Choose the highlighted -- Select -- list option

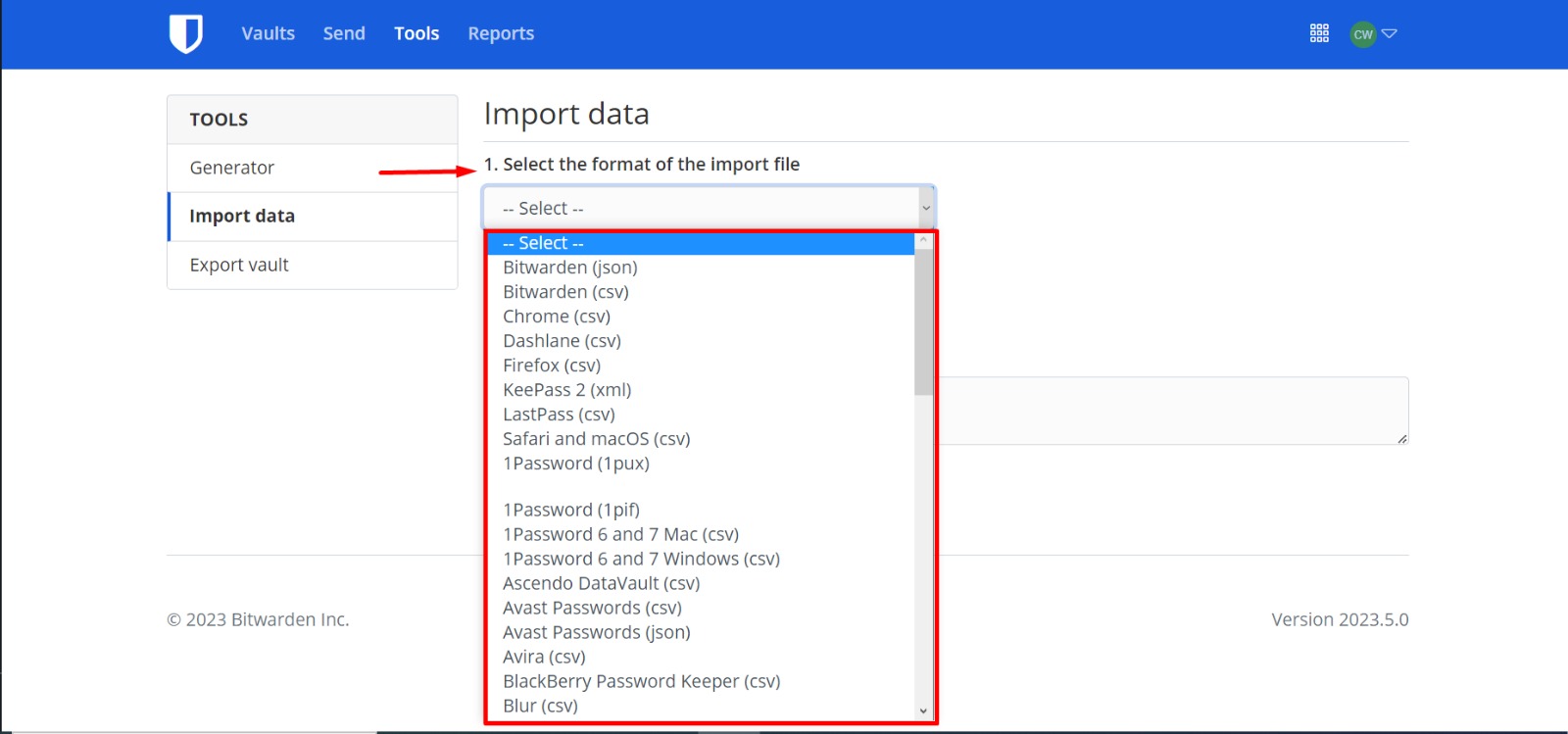[x=701, y=243]
